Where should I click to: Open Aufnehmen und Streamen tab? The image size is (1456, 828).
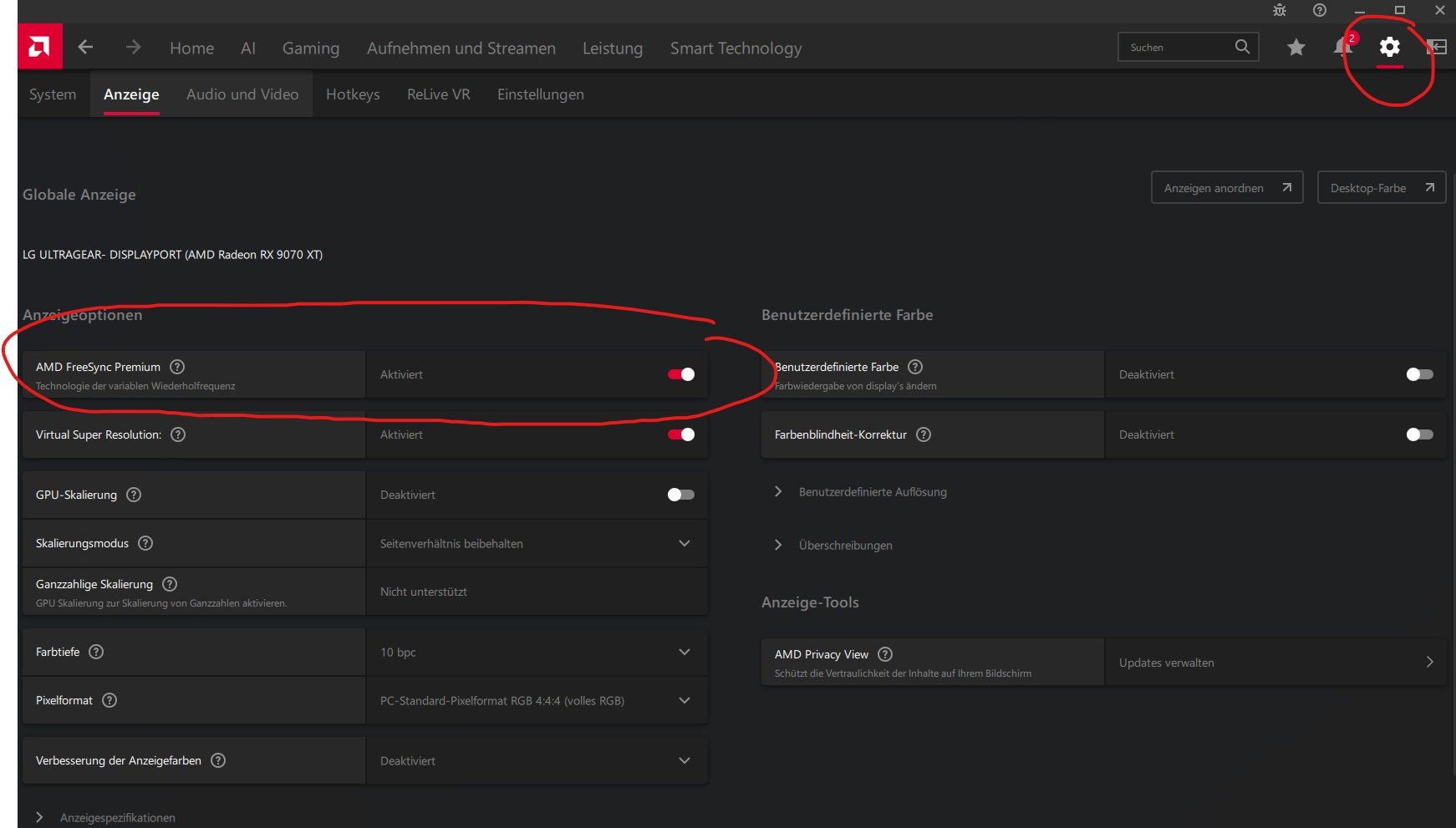pyautogui.click(x=461, y=48)
